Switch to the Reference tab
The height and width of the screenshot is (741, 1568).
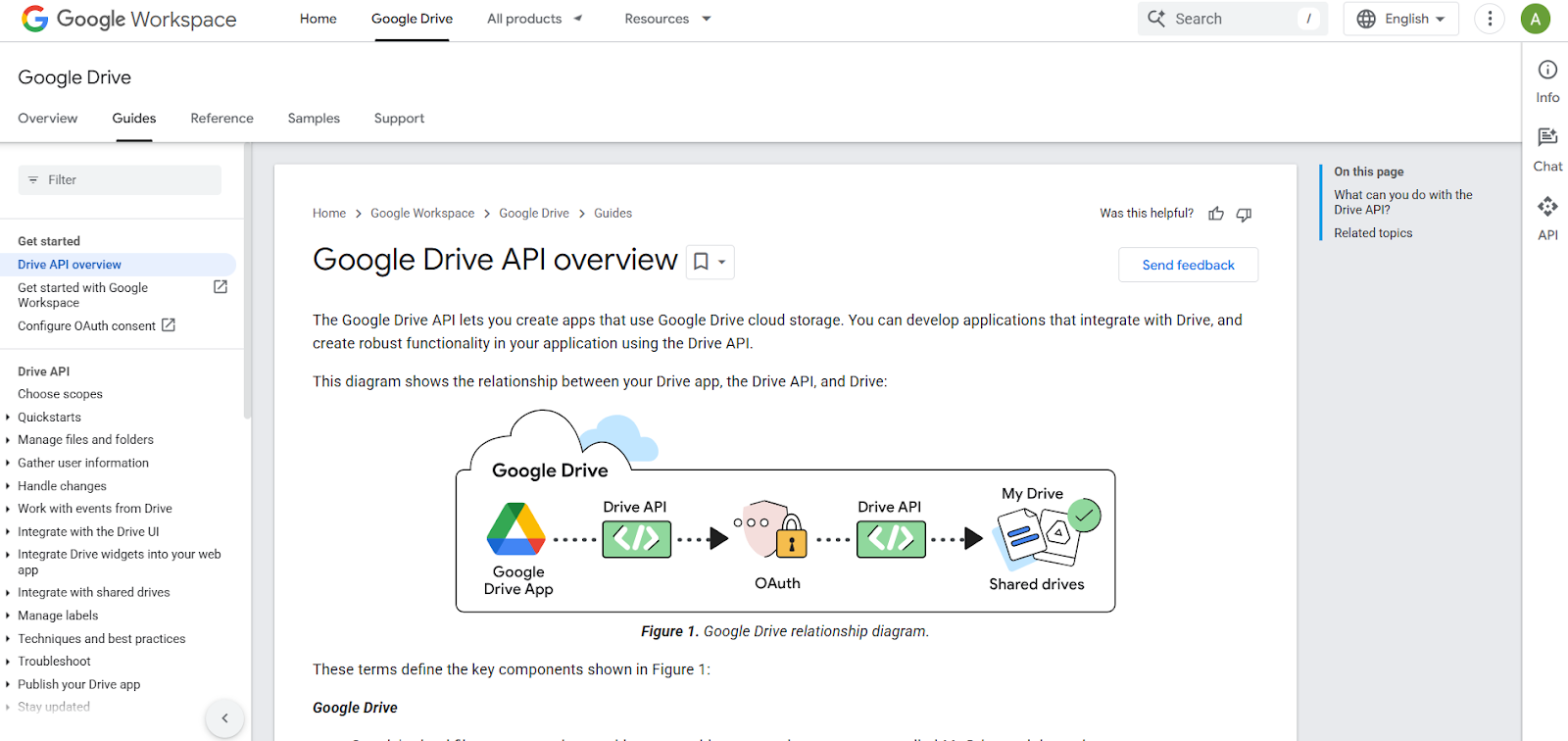(x=222, y=119)
